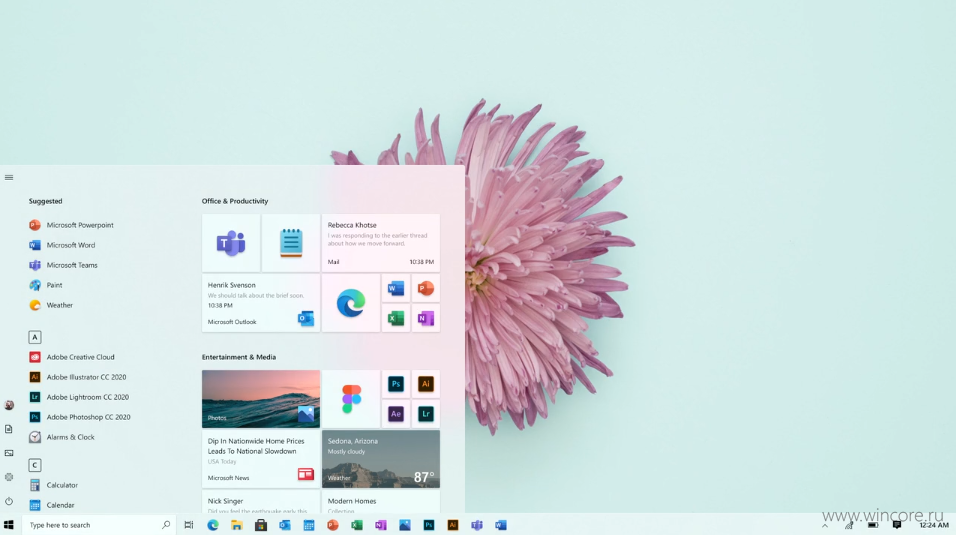Screen dimensions: 956x535
Task: Launch the Microsoft Edge tile
Action: (x=351, y=303)
